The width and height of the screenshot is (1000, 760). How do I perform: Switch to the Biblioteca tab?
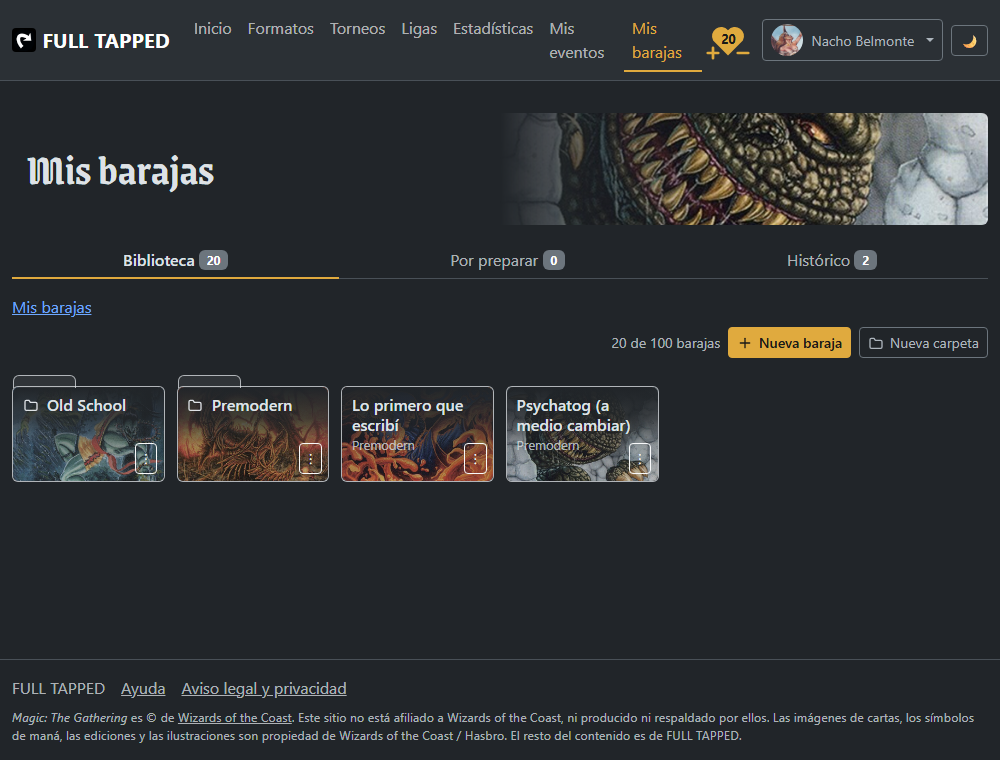pos(175,260)
